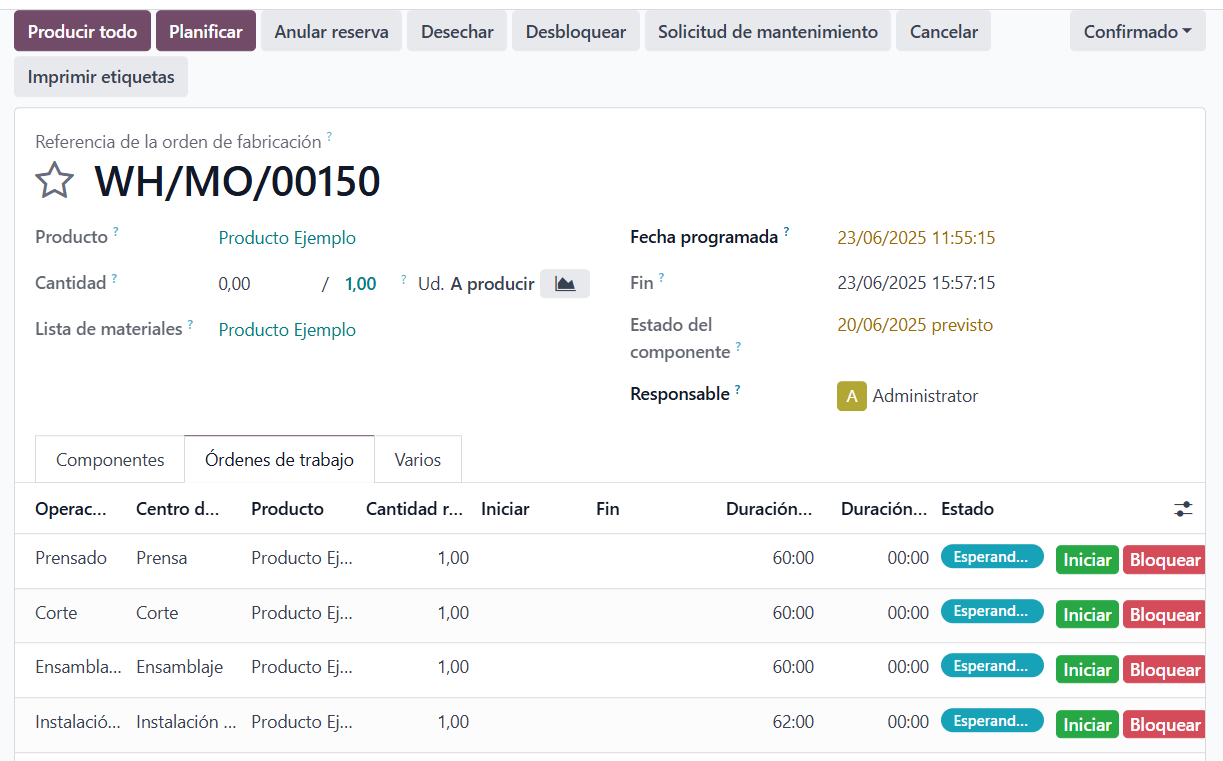Show help tooltip for Lista de materiales
The image size is (1223, 761).
(x=190, y=324)
